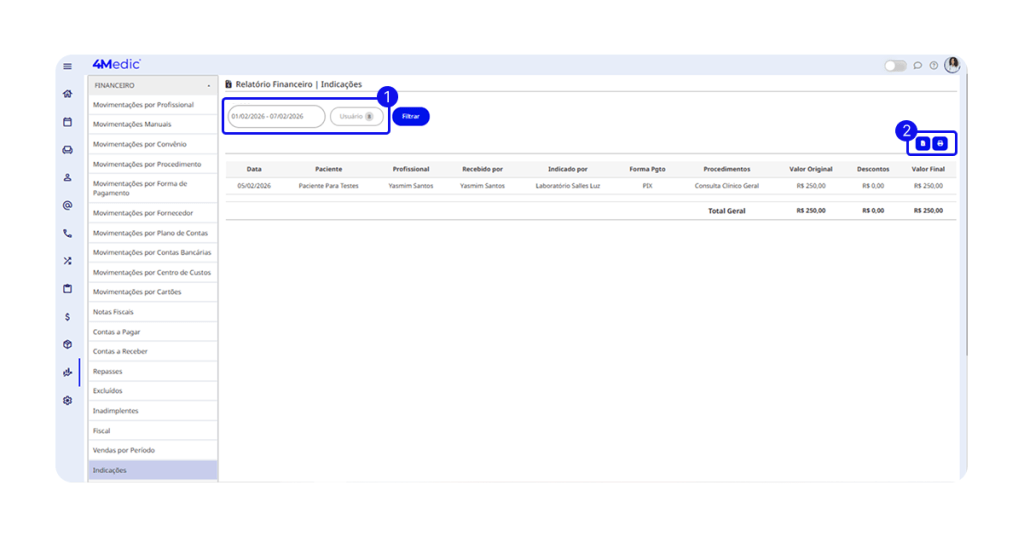The height and width of the screenshot is (537, 1024).
Task: Select Contas a Pagar menu item
Action: [x=152, y=332]
